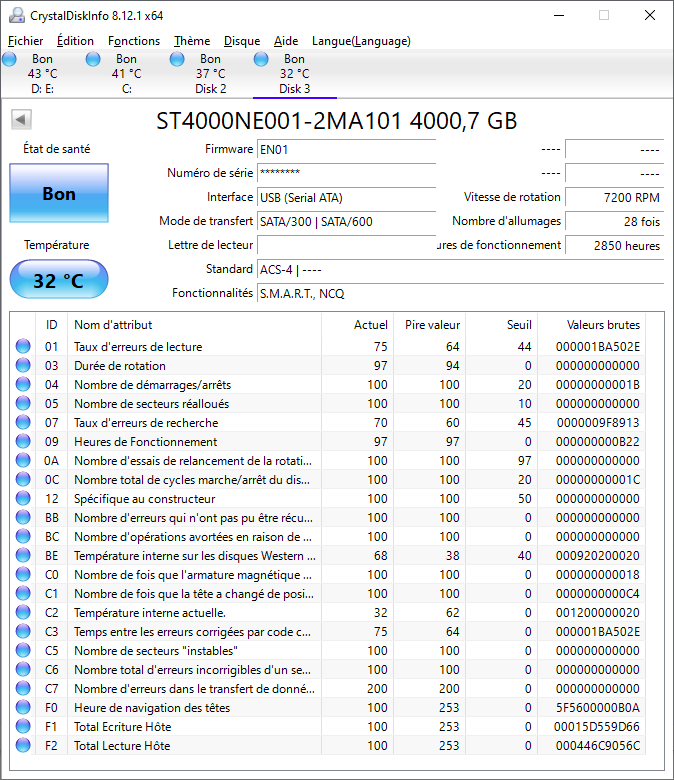Click status orb for attribute 12 Spécifique au constructeur
The height and width of the screenshot is (780, 674).
pos(23,498)
